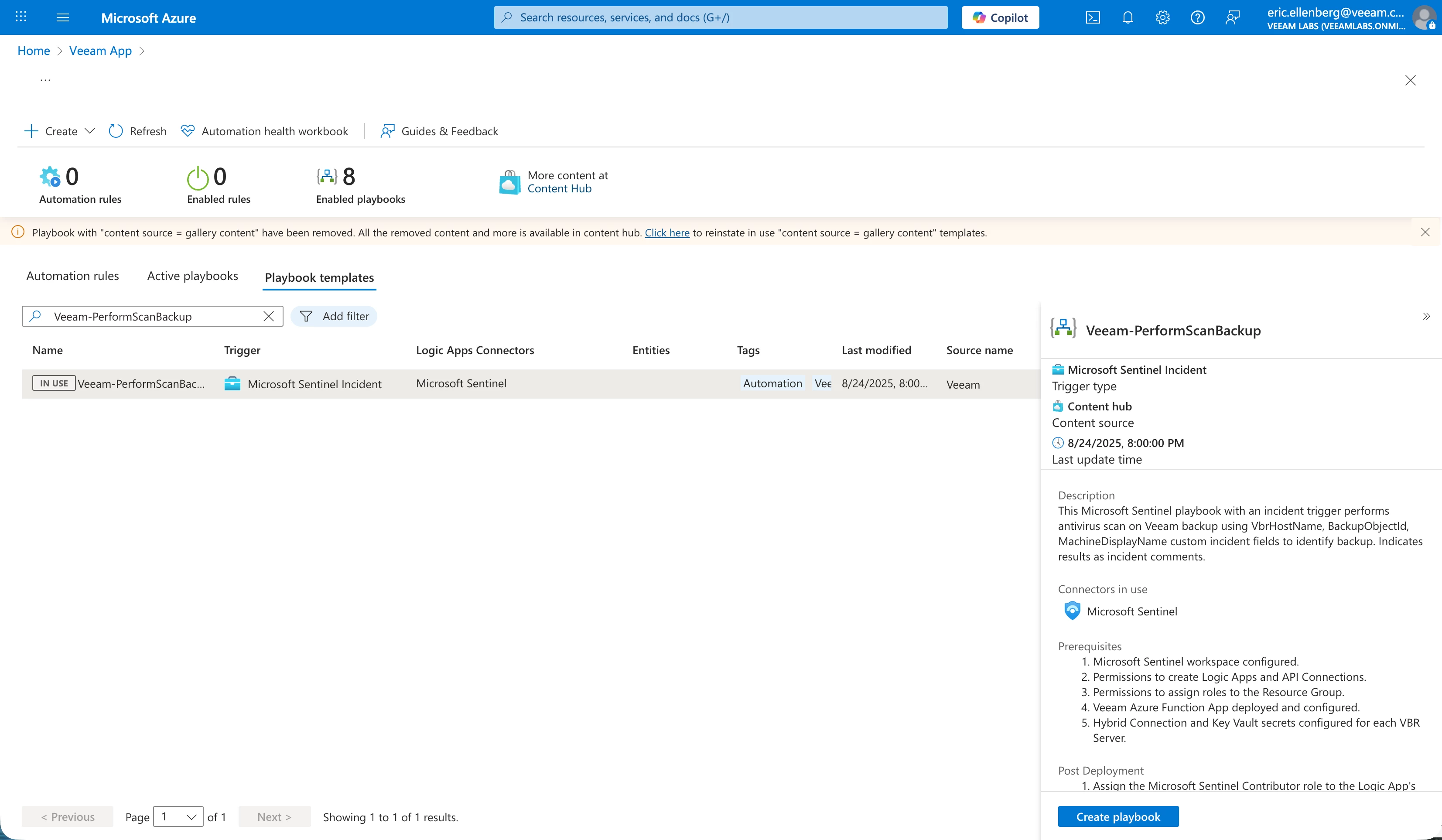
Task: Open the portal settings gear
Action: click(x=1162, y=18)
